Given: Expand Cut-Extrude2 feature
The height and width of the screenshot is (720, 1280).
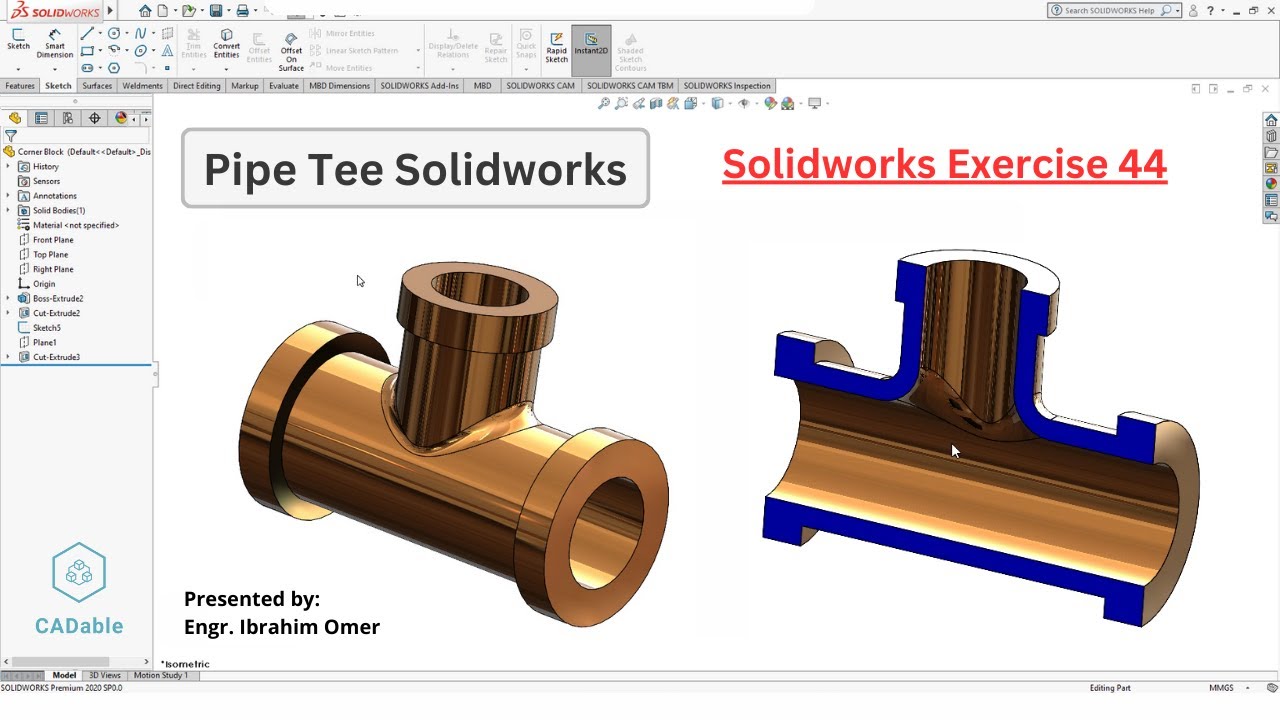Looking at the screenshot, I should (8, 313).
